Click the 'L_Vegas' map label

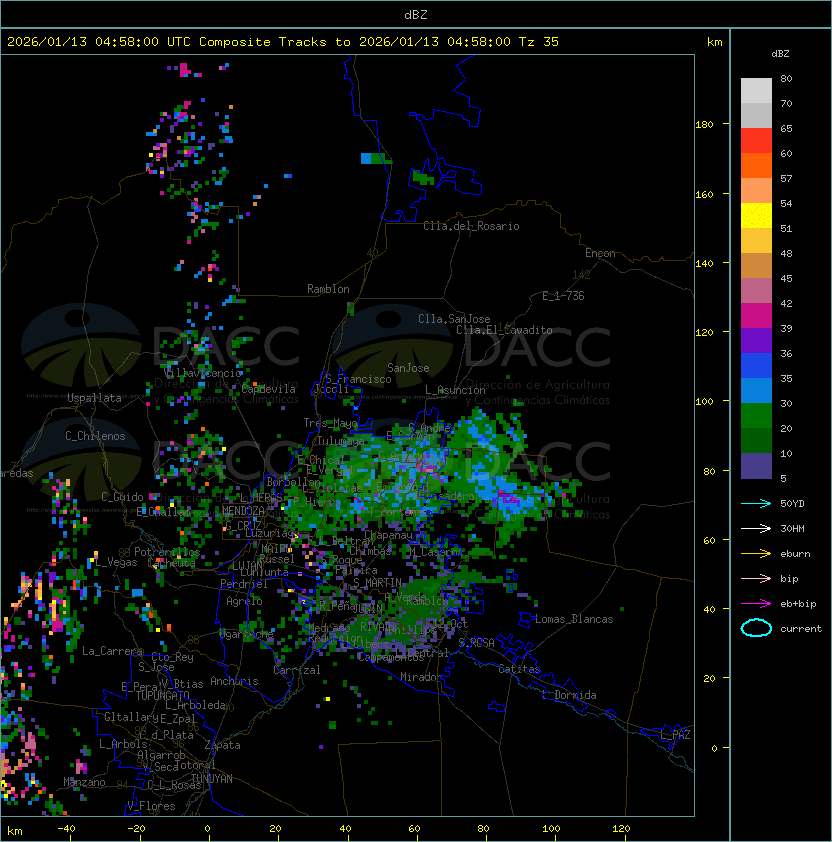[116, 562]
